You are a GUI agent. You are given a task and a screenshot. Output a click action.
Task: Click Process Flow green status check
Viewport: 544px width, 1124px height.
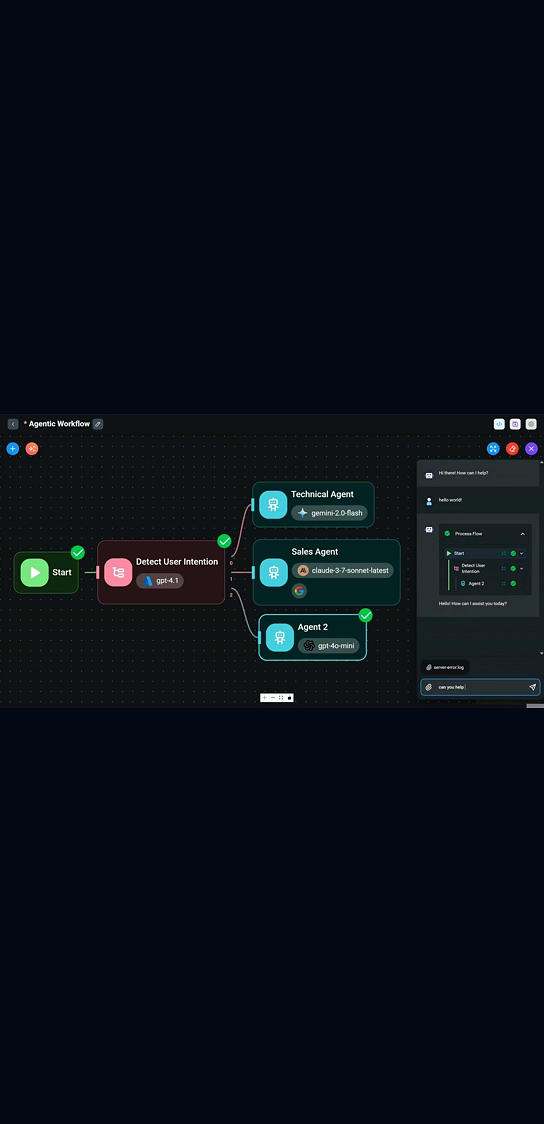[x=447, y=533]
